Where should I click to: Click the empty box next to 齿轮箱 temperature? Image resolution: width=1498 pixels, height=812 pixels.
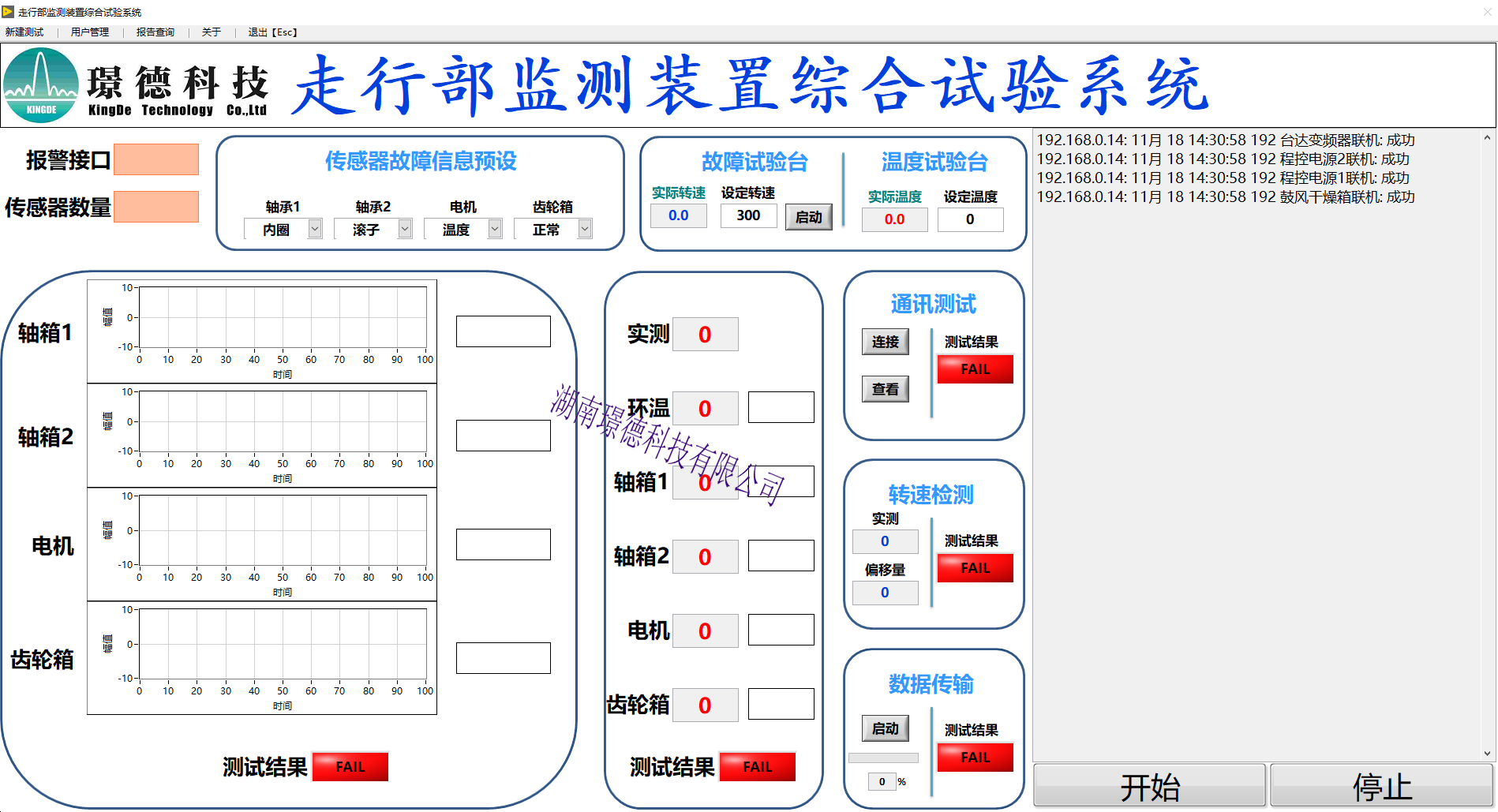pyautogui.click(x=781, y=704)
